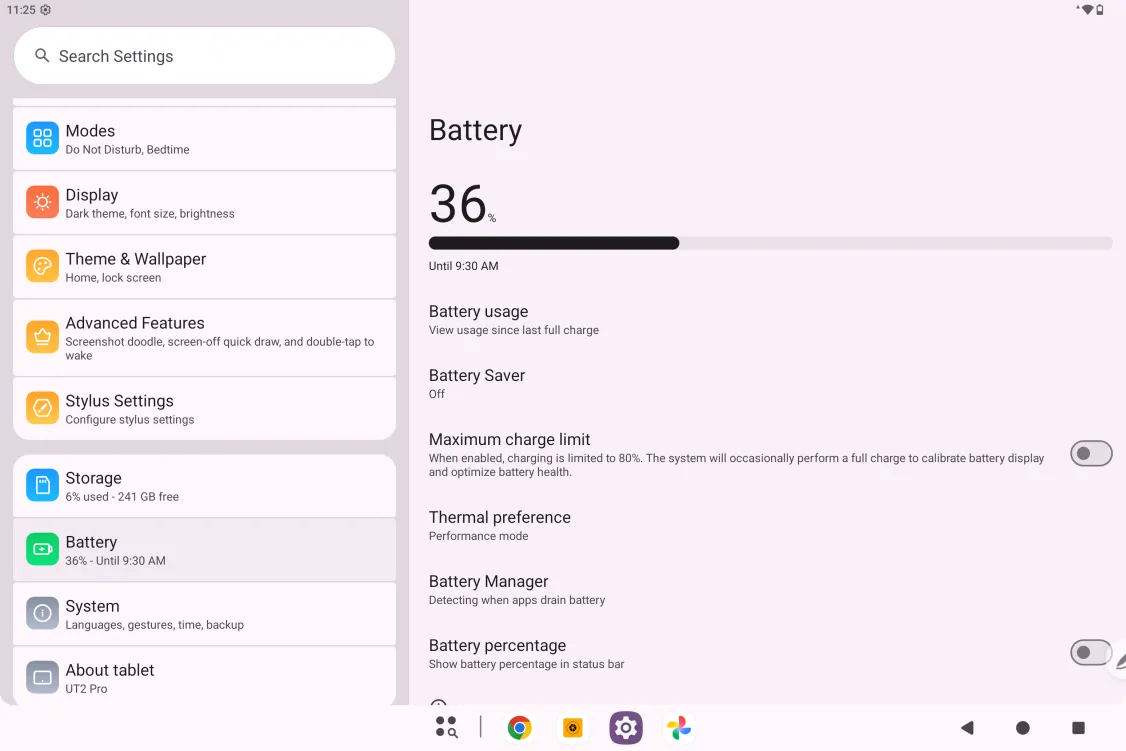Viewport: 1126px width, 751px height.
Task: Click the search magnifier icon
Action: coord(42,55)
